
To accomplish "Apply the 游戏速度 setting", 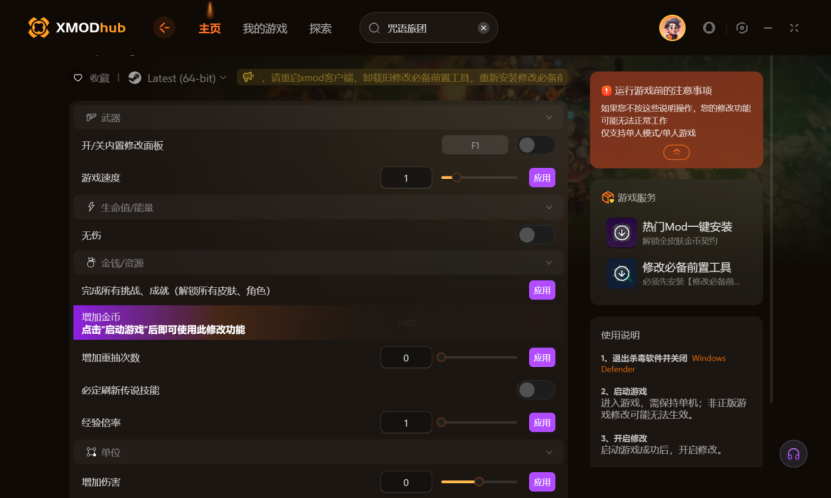I will click(542, 177).
